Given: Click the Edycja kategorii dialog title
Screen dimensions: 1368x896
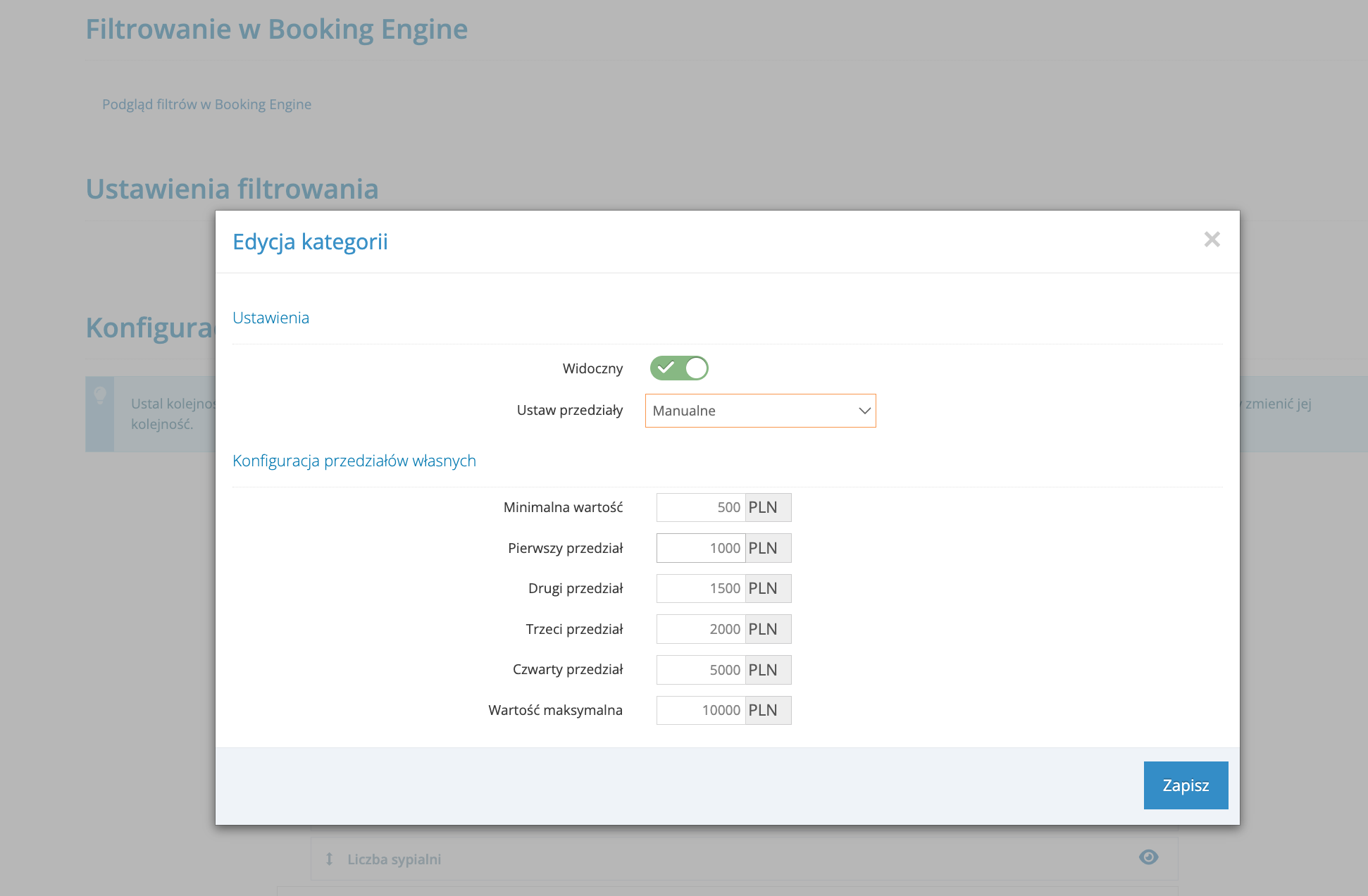Looking at the screenshot, I should (x=310, y=242).
